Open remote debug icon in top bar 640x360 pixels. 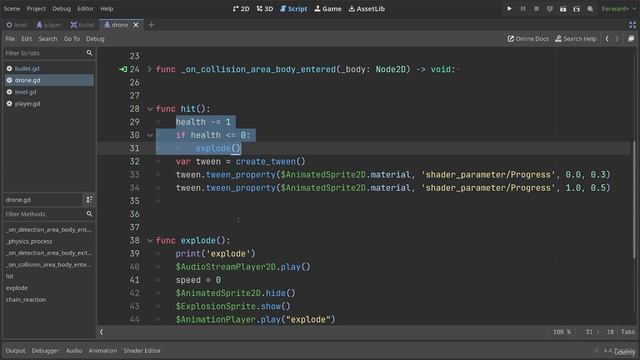tap(550, 9)
